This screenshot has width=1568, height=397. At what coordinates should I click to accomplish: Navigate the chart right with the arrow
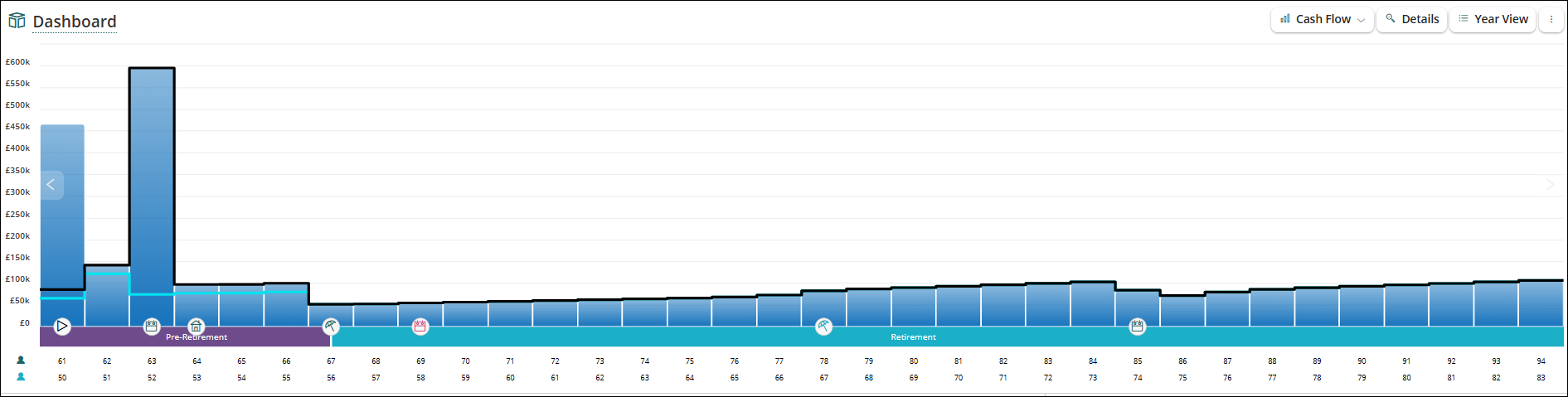1550,185
